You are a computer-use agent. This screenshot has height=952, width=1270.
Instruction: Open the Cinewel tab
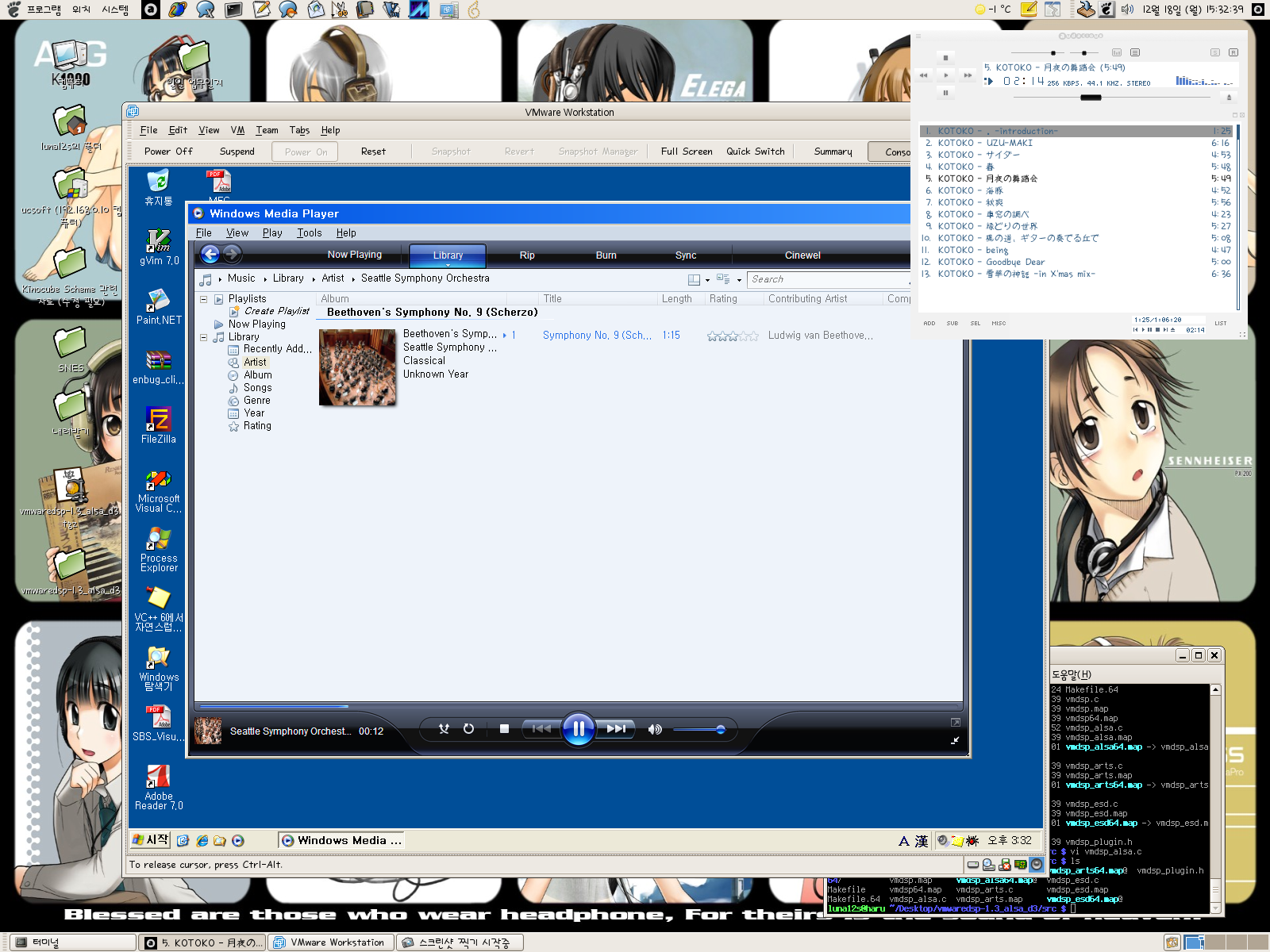tap(802, 255)
